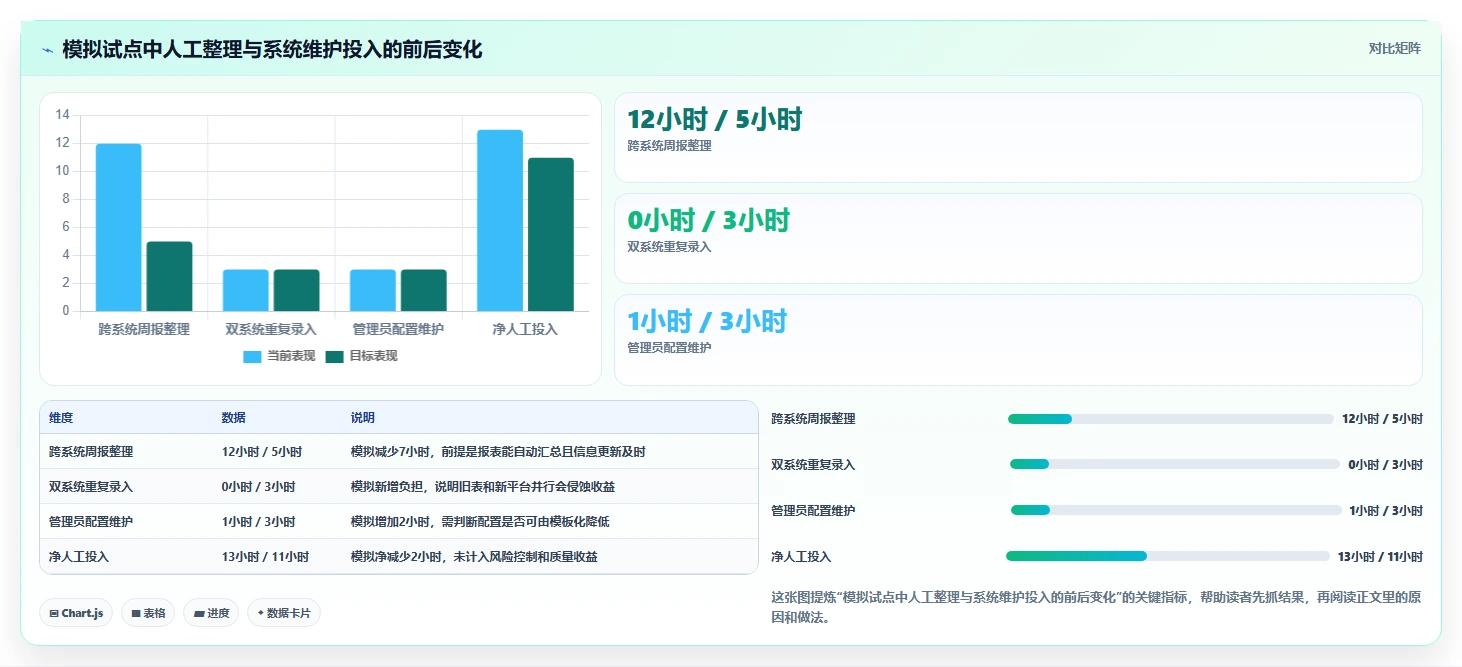The height and width of the screenshot is (667, 1462).
Task: Click the 双系统重复录入 cell in the table
Action: (x=91, y=487)
